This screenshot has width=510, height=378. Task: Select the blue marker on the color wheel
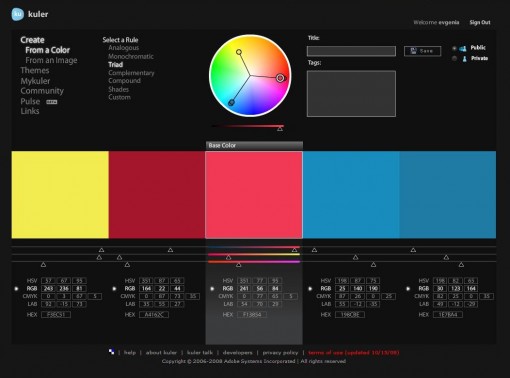point(231,103)
